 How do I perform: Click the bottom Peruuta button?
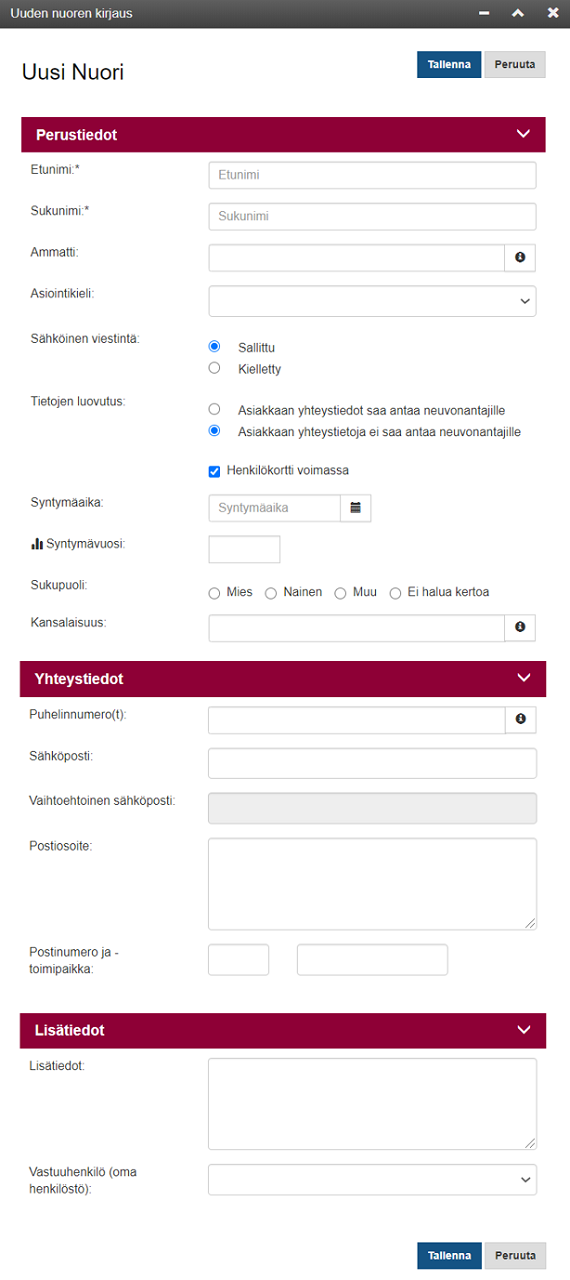point(516,1255)
